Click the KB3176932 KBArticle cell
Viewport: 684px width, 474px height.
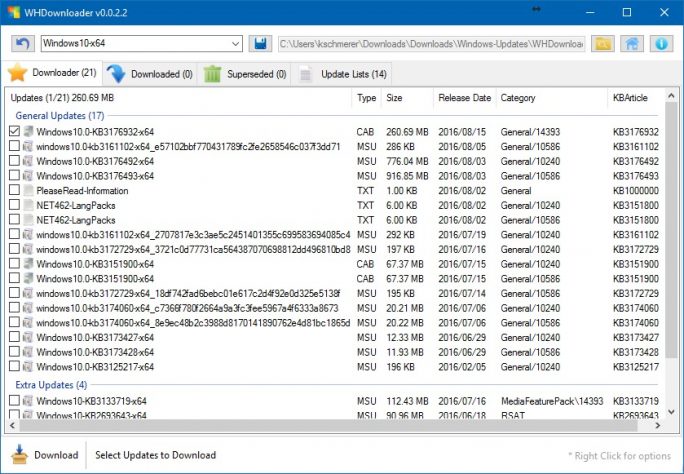pyautogui.click(x=636, y=132)
